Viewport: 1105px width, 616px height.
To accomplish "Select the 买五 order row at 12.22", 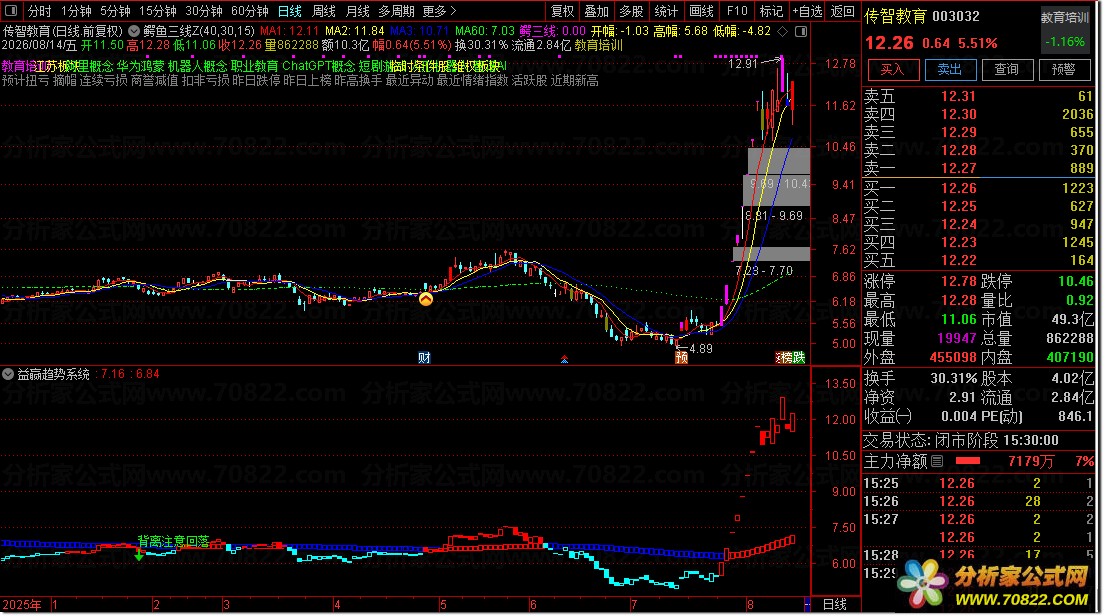I will tap(978, 260).
